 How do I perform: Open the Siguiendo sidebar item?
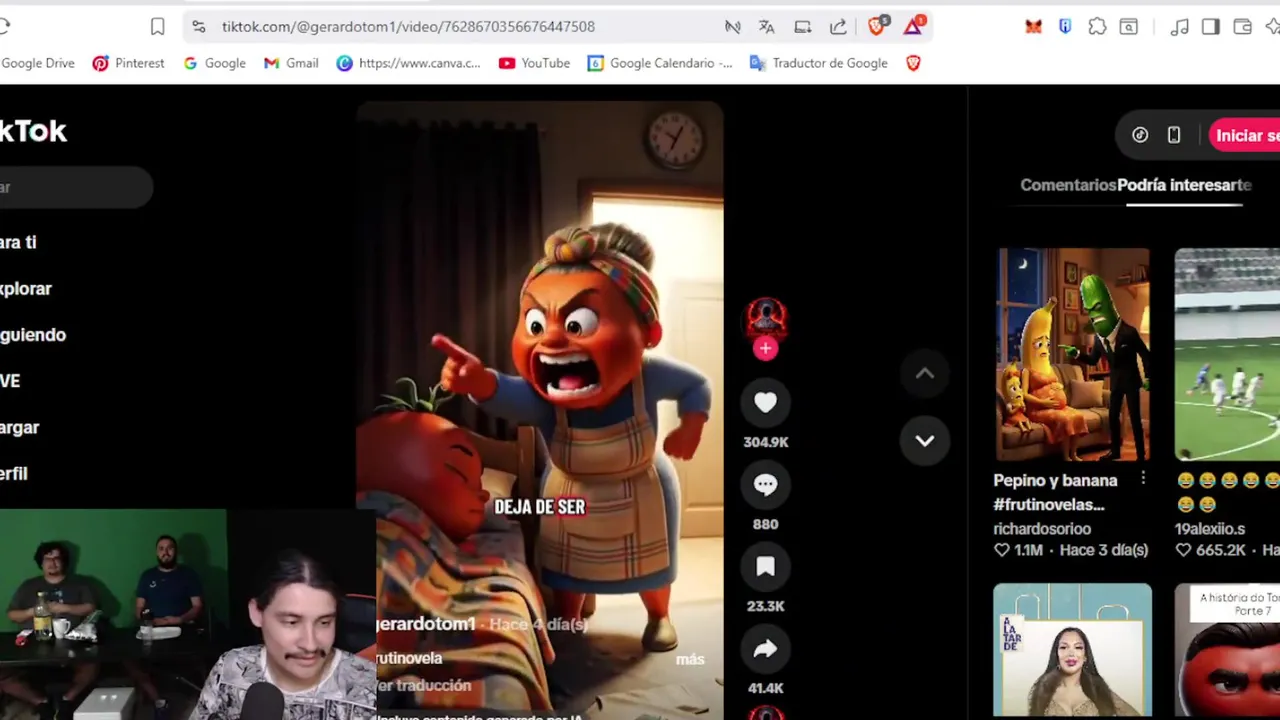coord(33,335)
